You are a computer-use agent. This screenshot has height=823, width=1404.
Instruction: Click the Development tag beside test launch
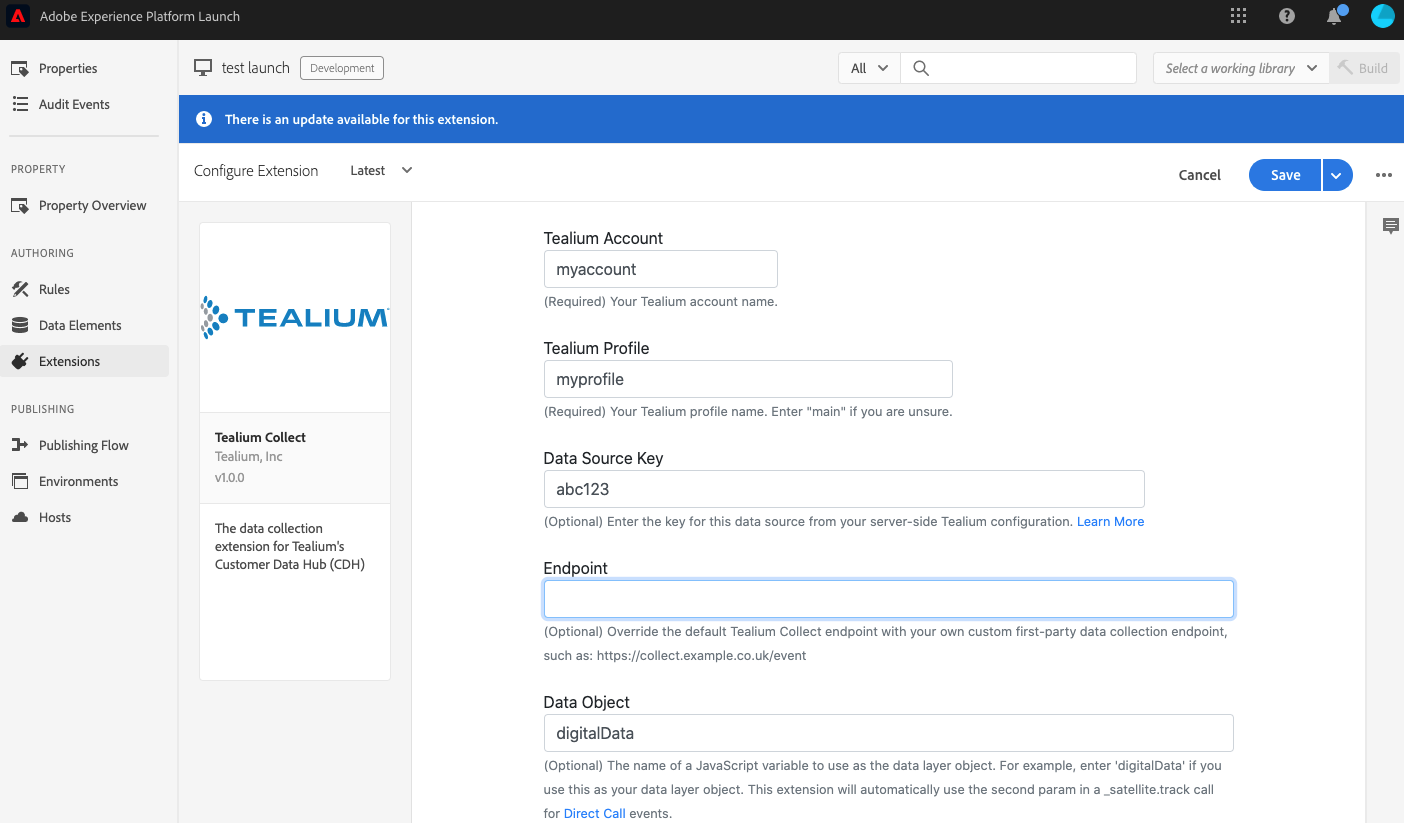[x=342, y=68]
